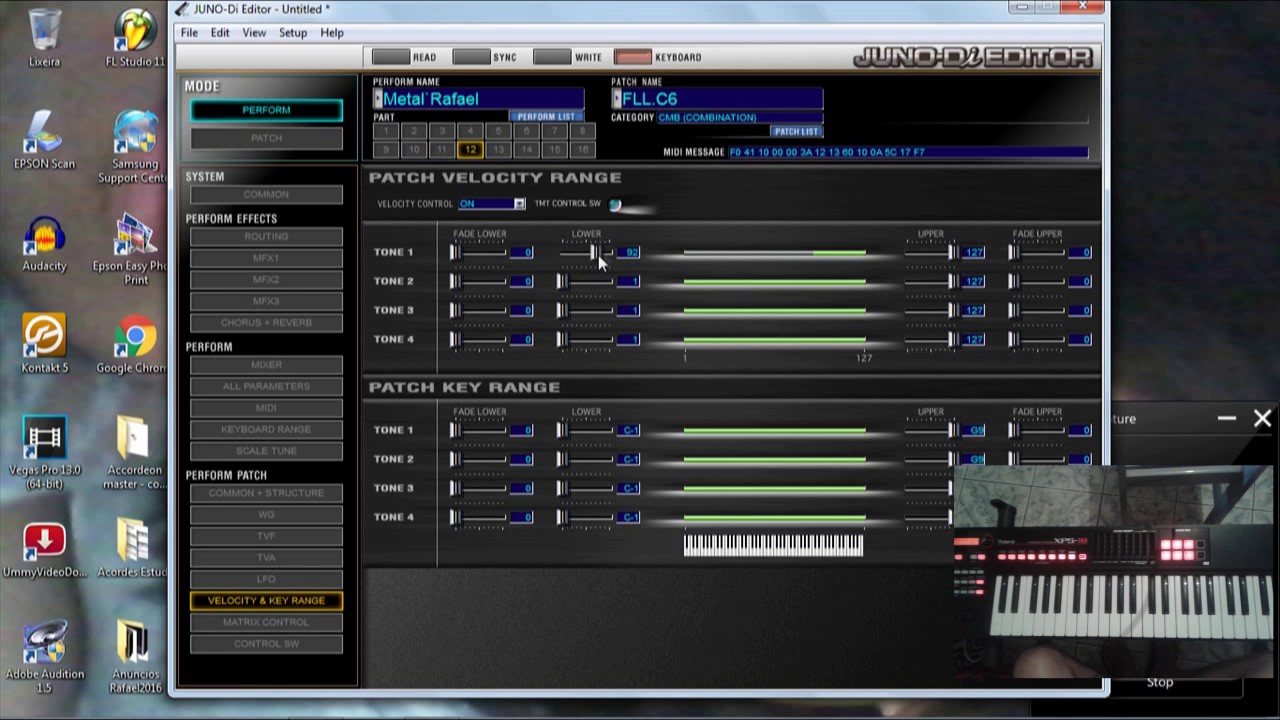Select the UmmyVideoDownloader desktop icon
Image resolution: width=1280 pixels, height=720 pixels.
tap(44, 548)
